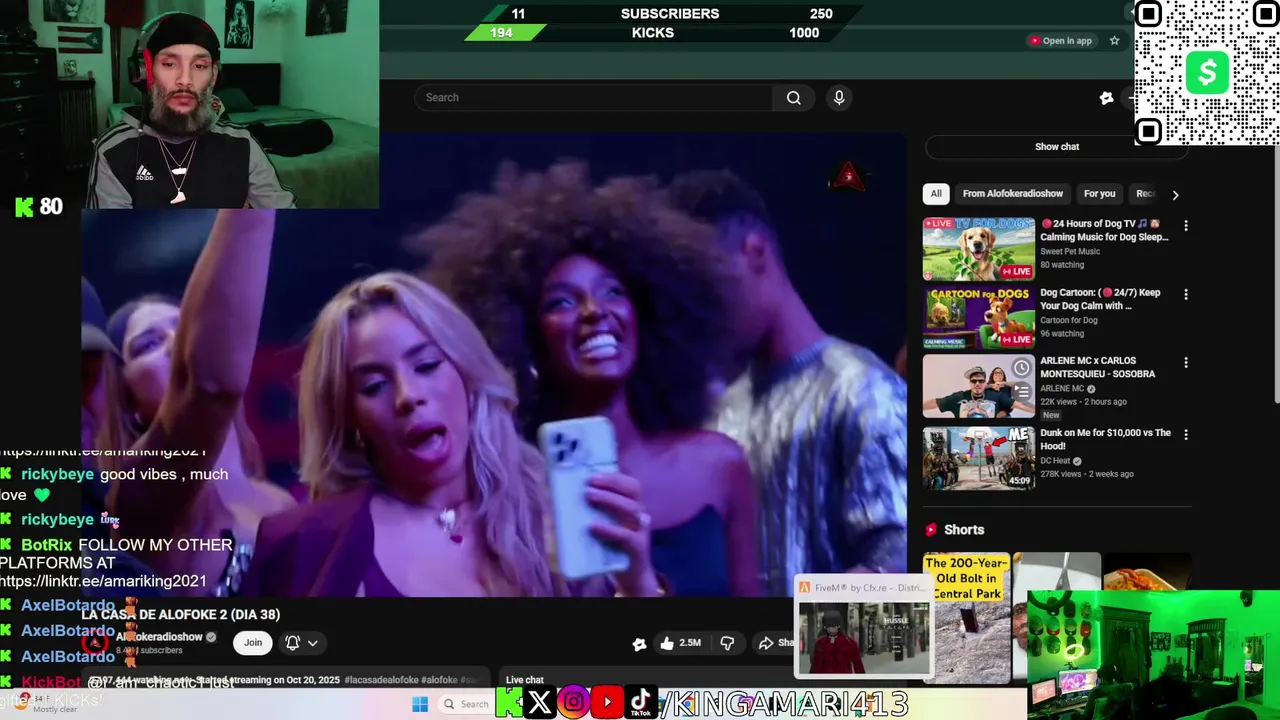Bookmark this page with the star icon
Viewport: 1280px width, 720px height.
(x=1114, y=41)
